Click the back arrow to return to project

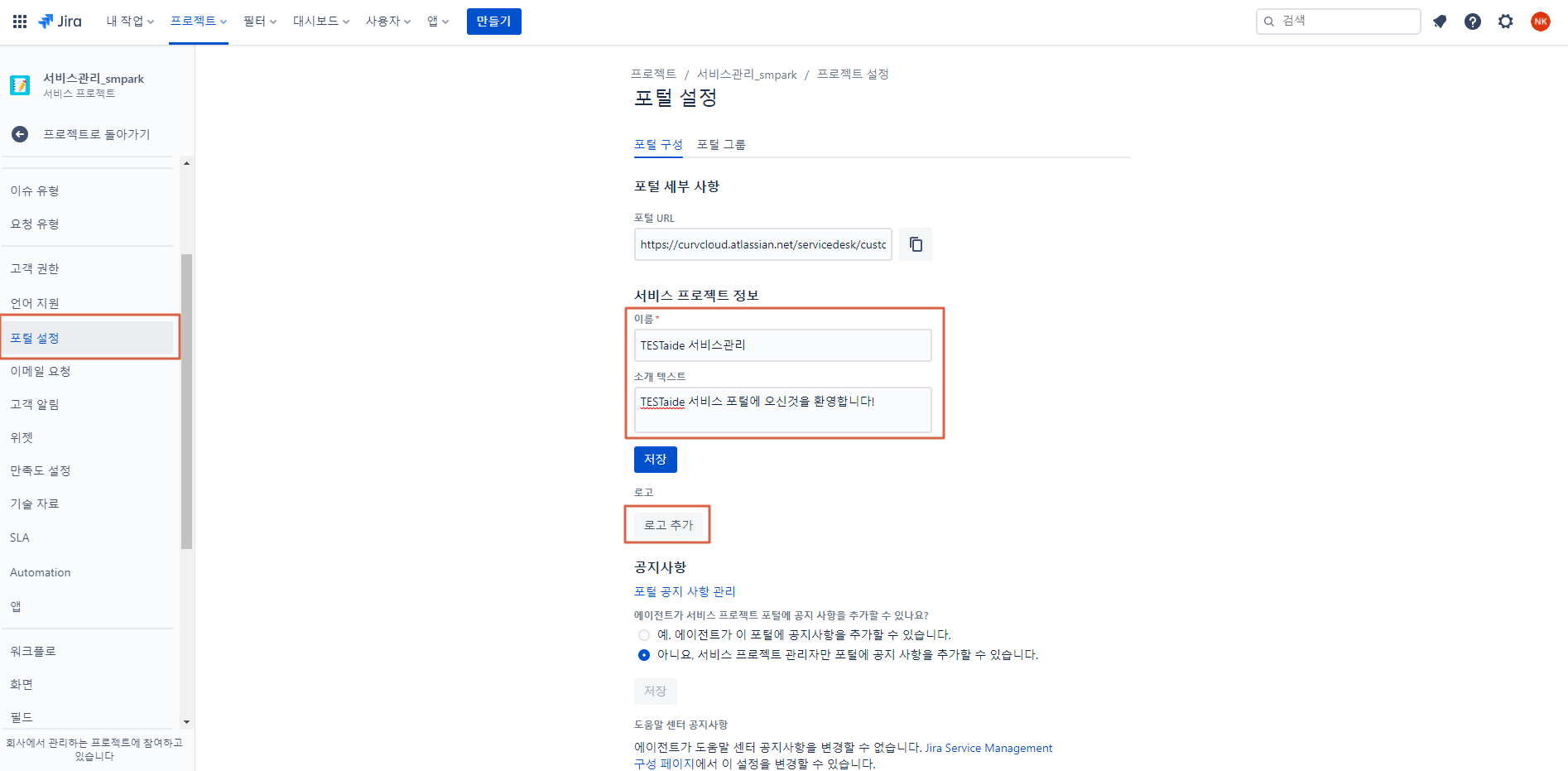[x=20, y=134]
